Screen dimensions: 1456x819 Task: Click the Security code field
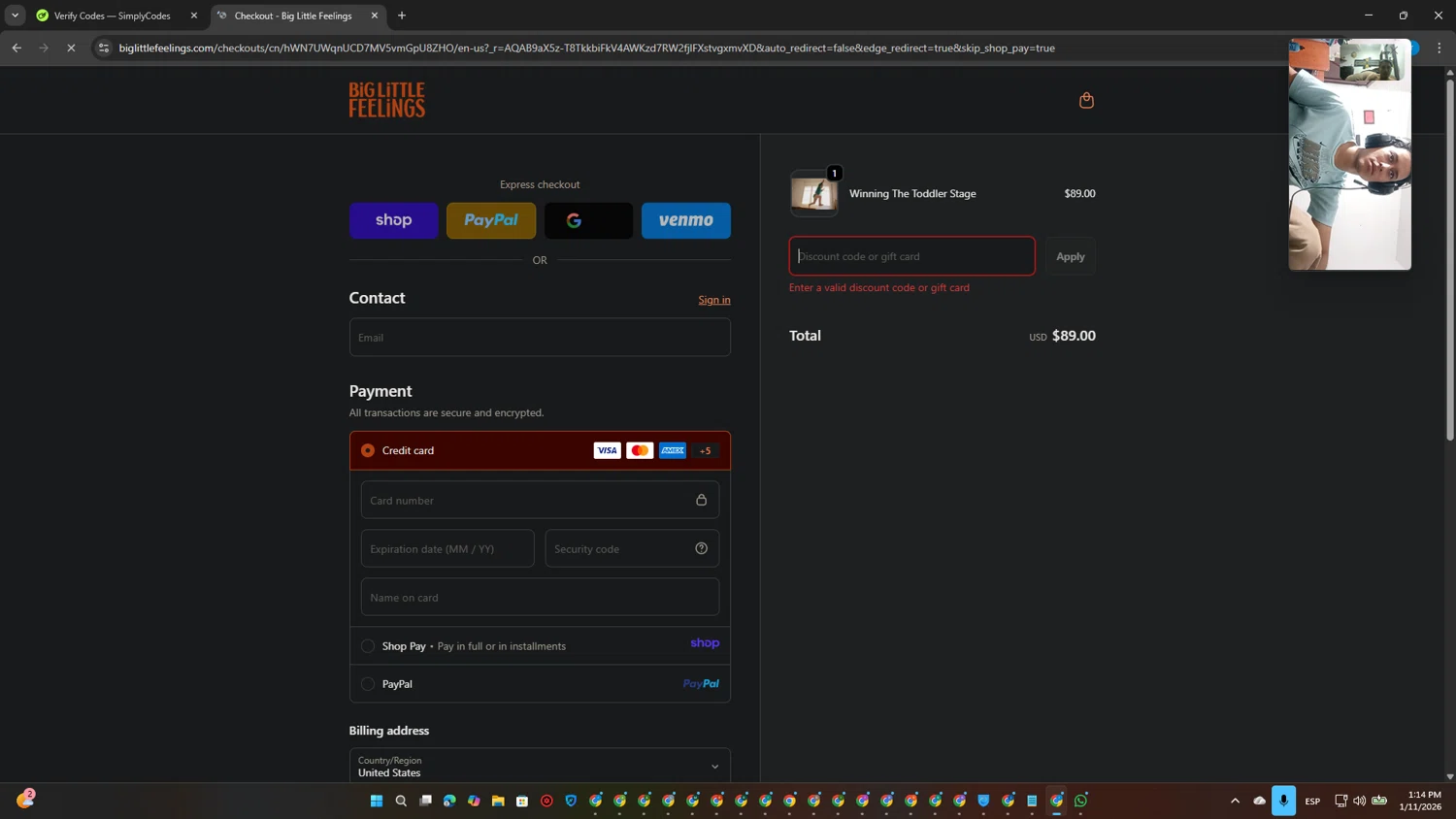pyautogui.click(x=632, y=548)
